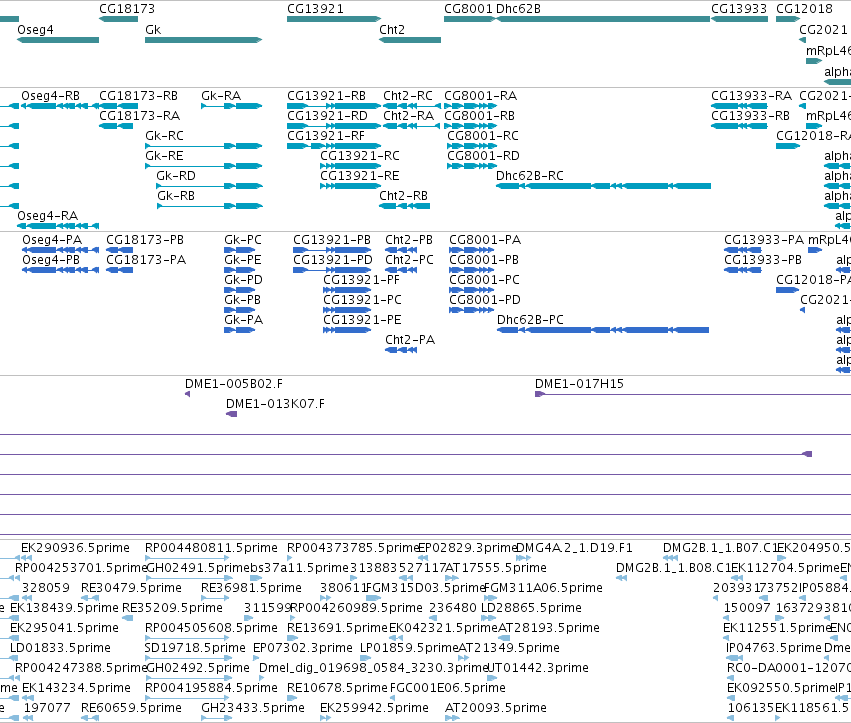Click the Dhc62B-PC protein feature bar

(x=603, y=330)
